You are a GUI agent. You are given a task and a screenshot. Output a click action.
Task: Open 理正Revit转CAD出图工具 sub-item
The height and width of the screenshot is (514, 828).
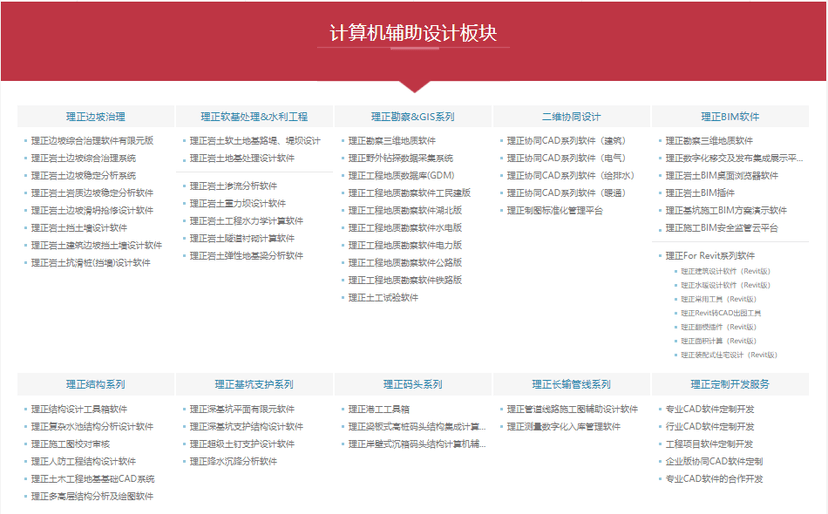[x=721, y=313]
